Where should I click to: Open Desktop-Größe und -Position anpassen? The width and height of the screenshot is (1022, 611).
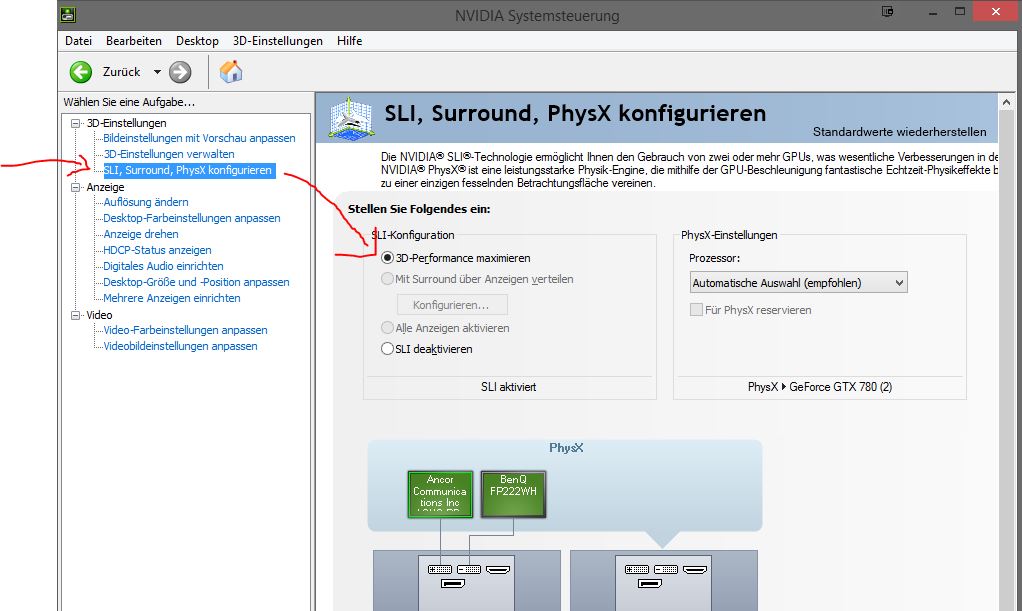pos(196,282)
